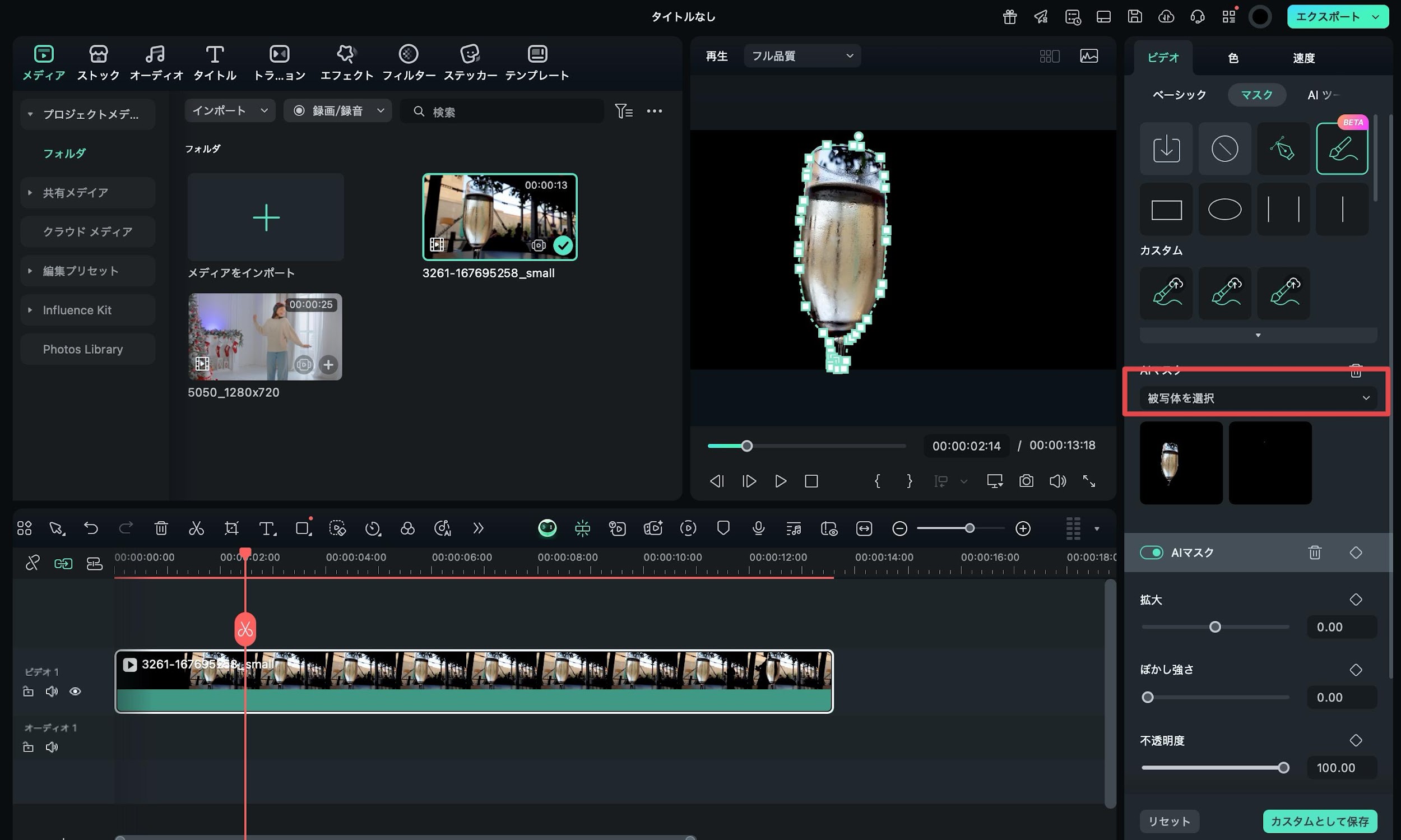Click the crop tool in timeline toolbar

point(231,528)
